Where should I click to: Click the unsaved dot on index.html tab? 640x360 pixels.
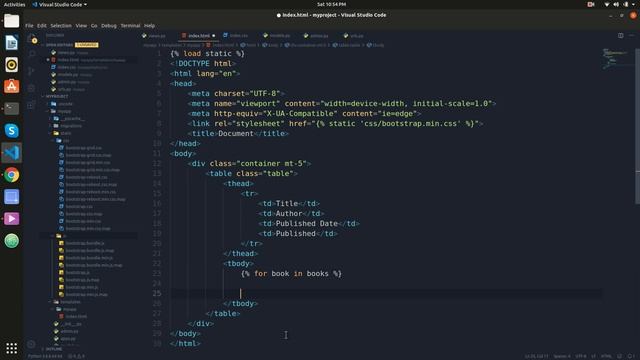[x=213, y=36]
